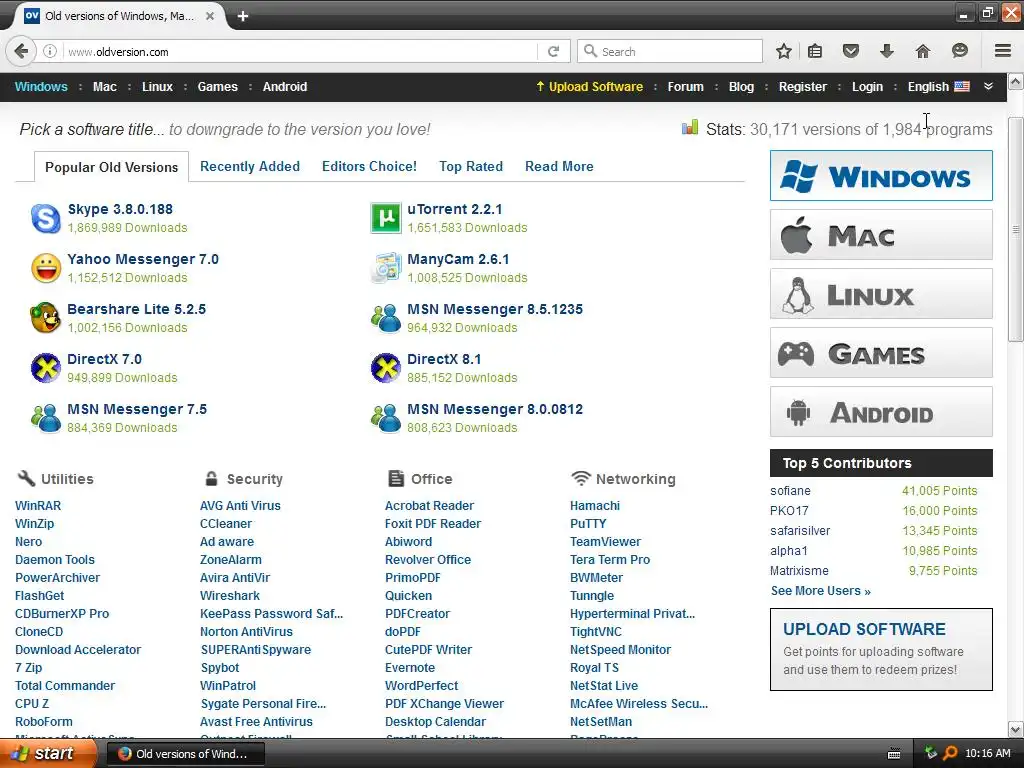Click the MSN Messenger 8.0.0812 icon
Image resolution: width=1024 pixels, height=768 pixels.
tap(386, 418)
